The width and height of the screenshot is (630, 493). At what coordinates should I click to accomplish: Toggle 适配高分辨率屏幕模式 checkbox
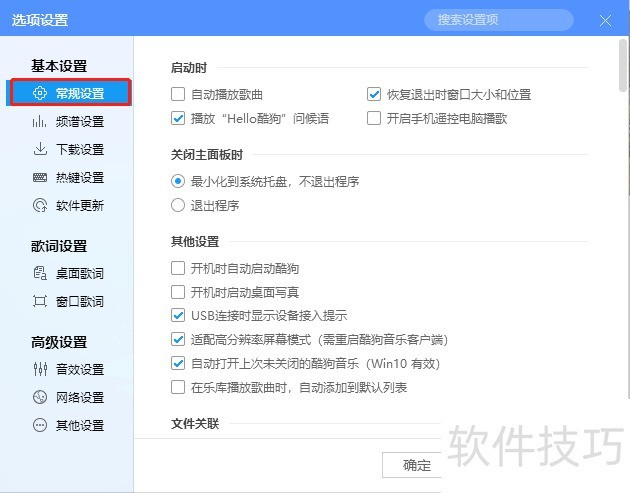[x=178, y=340]
